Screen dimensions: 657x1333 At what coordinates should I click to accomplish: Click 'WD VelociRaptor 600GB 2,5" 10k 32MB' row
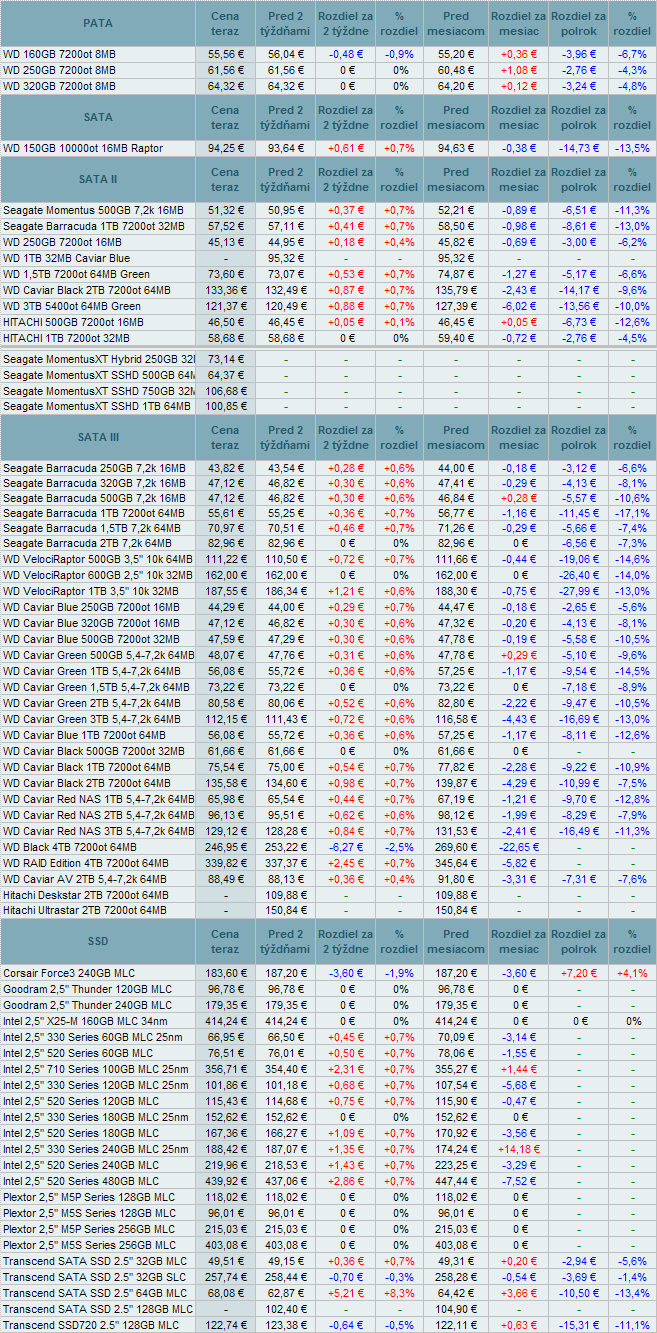(328, 576)
